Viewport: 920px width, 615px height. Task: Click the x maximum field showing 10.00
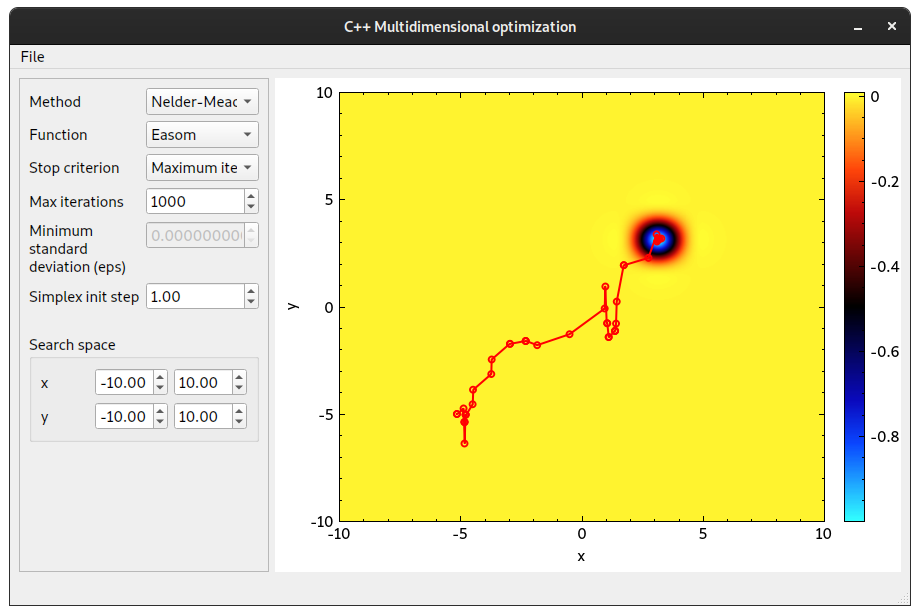click(x=203, y=383)
